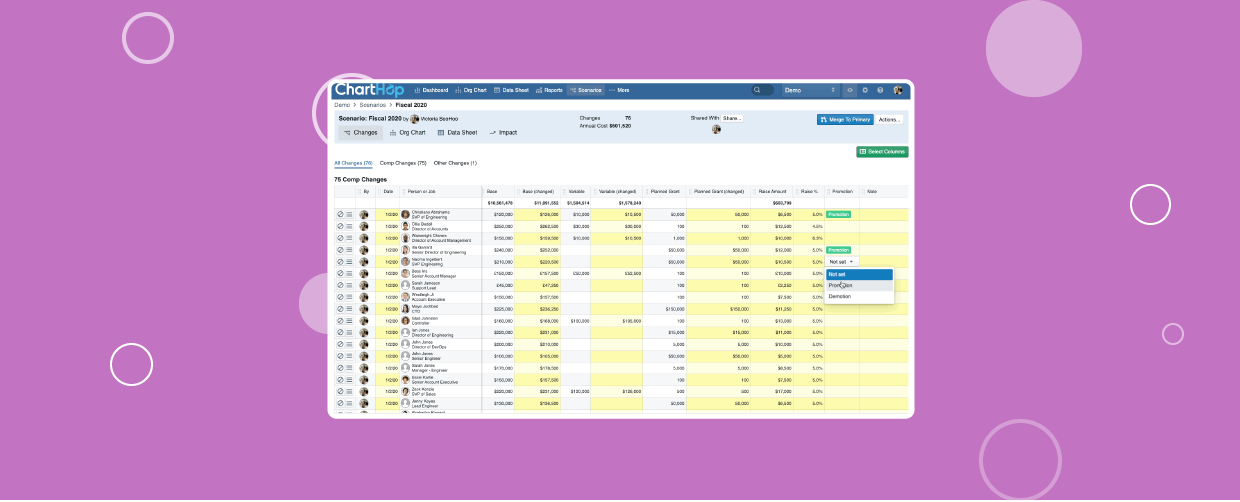
Task: Select Promotion in the dropdown list
Action: 840,285
